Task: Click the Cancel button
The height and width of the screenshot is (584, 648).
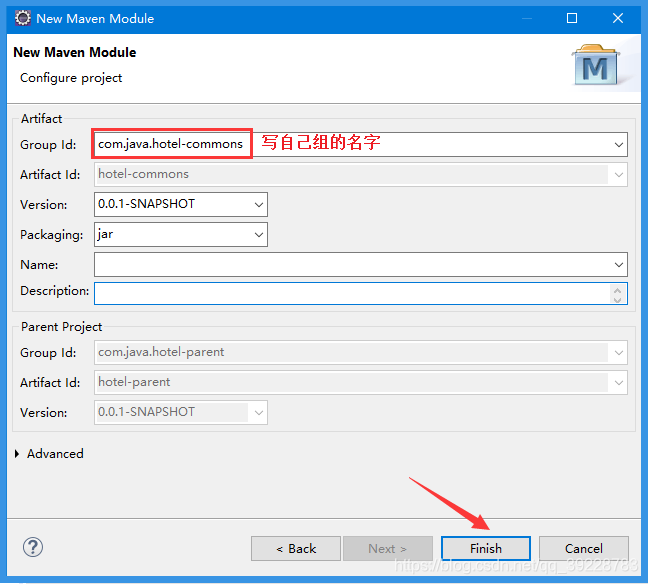Action: (584, 548)
